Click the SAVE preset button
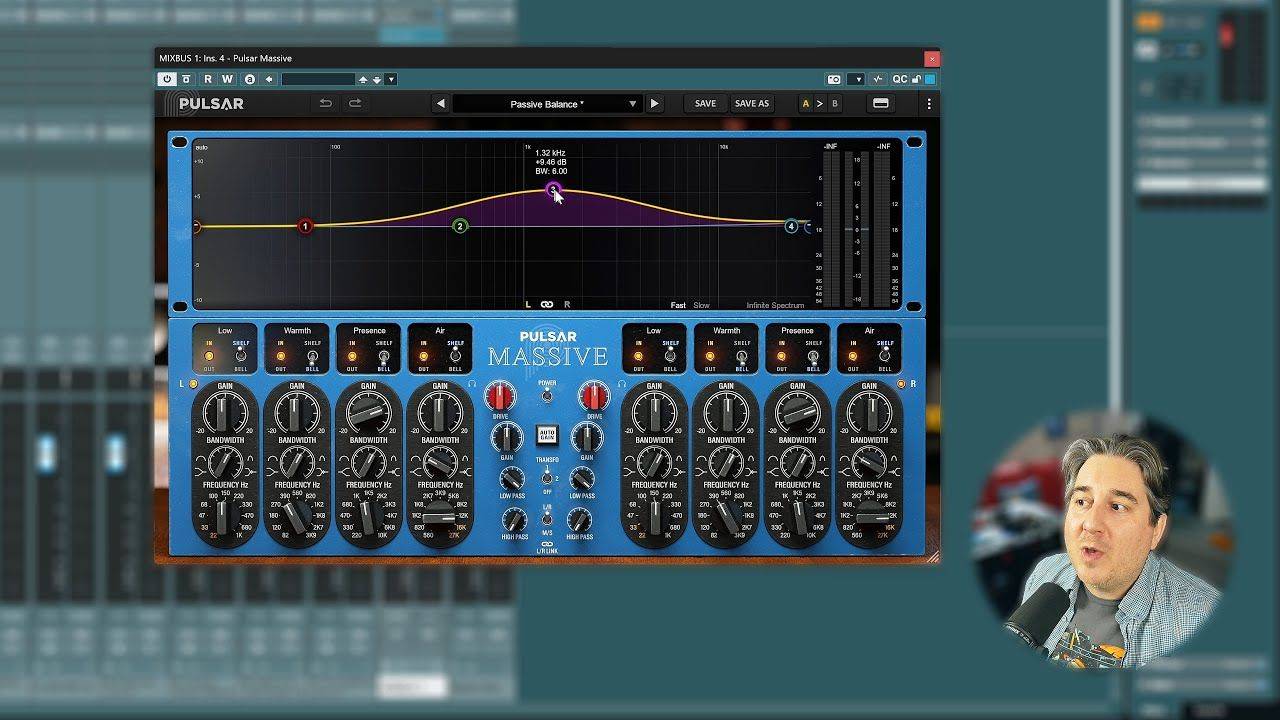This screenshot has height=720, width=1280. (x=705, y=103)
